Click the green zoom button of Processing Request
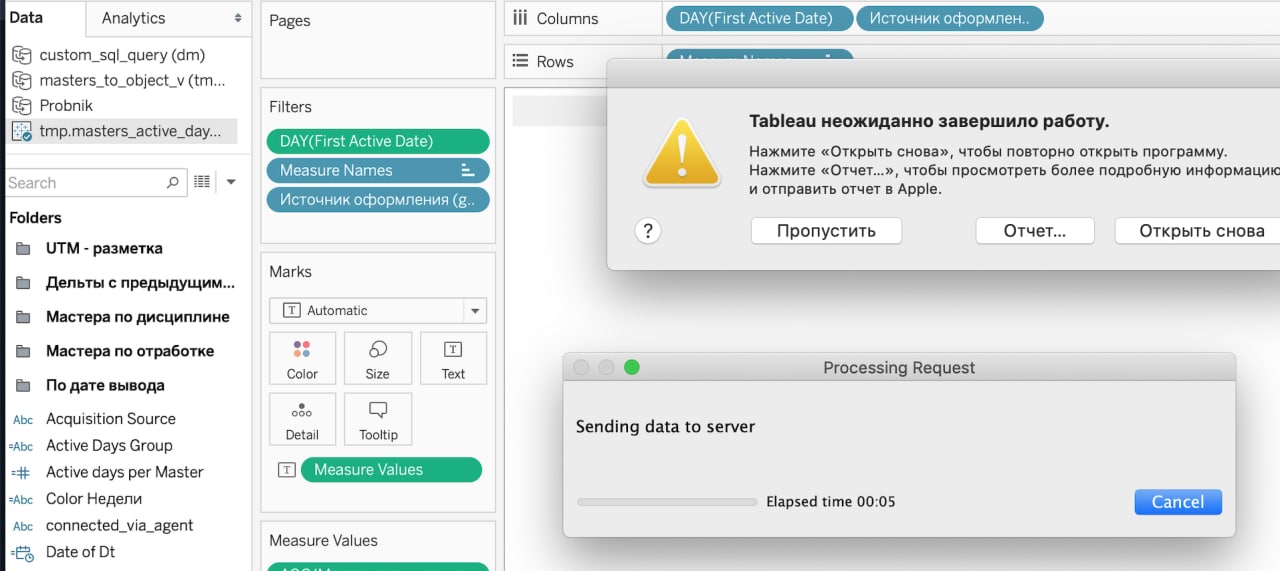1280x571 pixels. coord(632,367)
